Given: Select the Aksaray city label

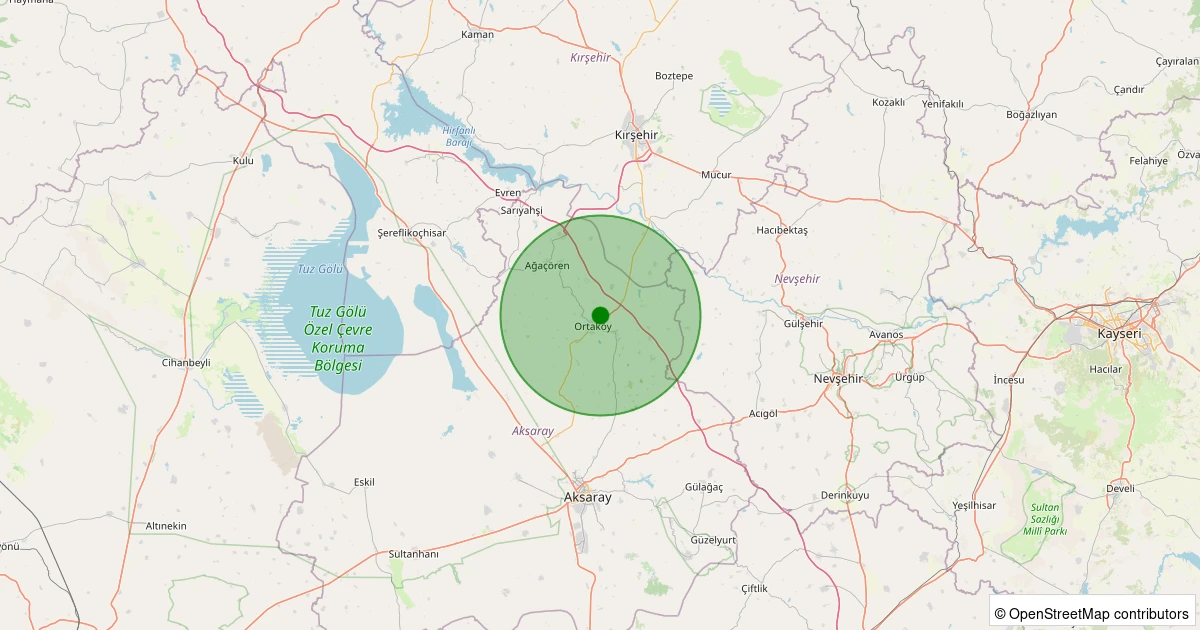Looking at the screenshot, I should 587,497.
